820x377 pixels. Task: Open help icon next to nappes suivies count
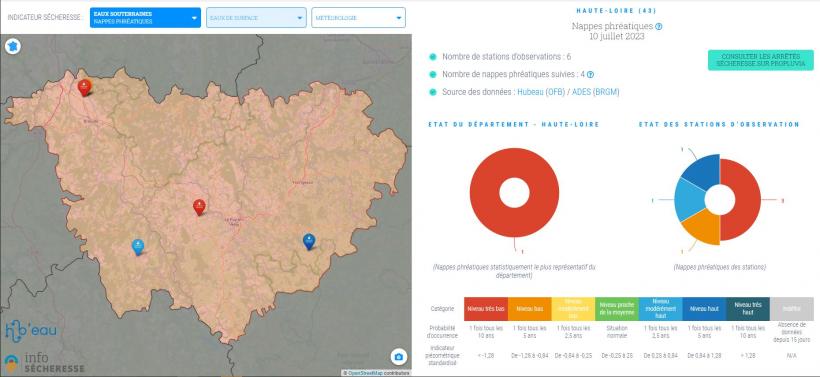(x=590, y=75)
